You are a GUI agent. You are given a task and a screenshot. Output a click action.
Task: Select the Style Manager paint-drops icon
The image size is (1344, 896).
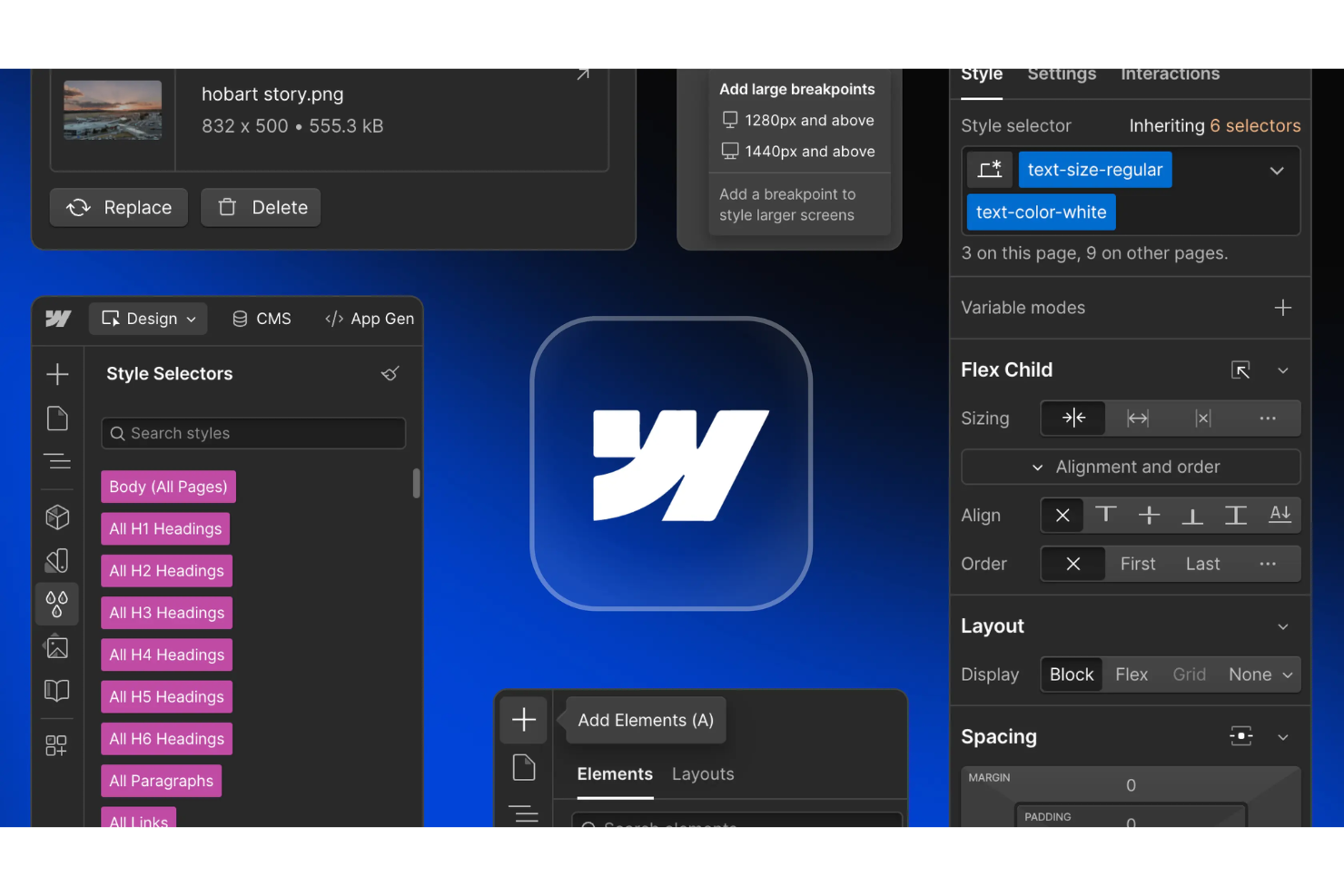pyautogui.click(x=57, y=604)
